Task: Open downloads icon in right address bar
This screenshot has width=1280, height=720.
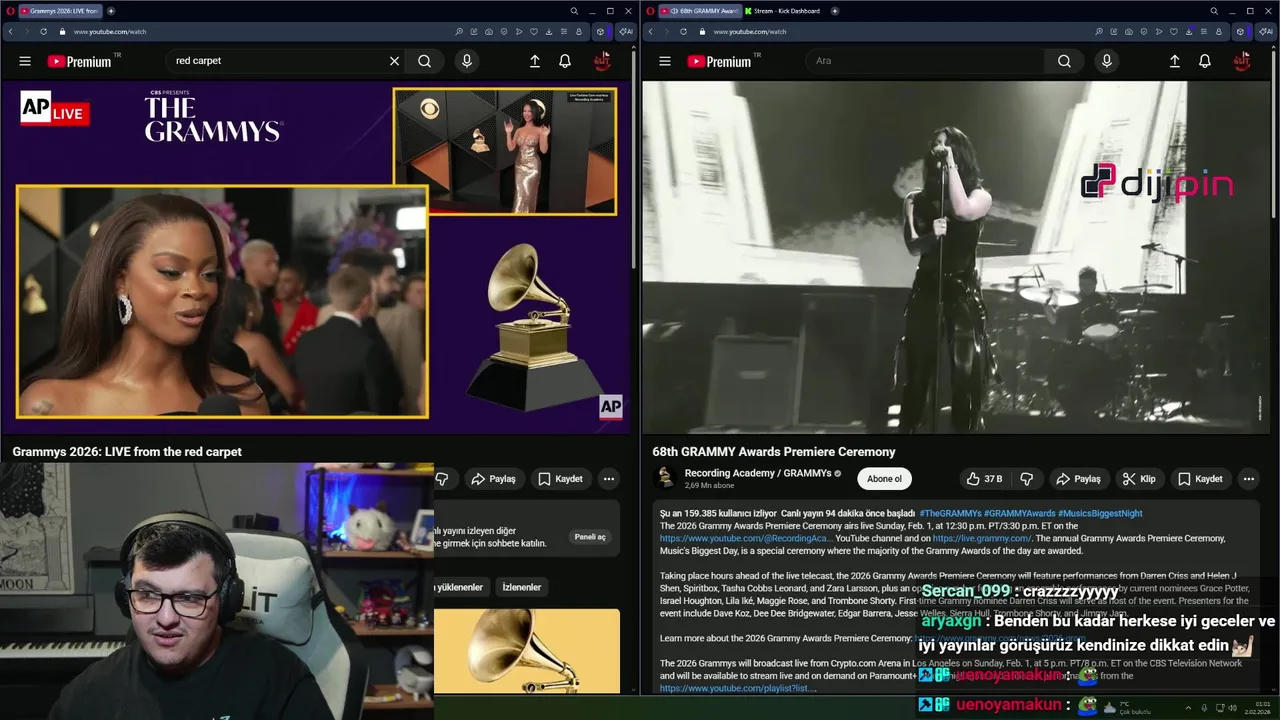Action: tap(1188, 31)
